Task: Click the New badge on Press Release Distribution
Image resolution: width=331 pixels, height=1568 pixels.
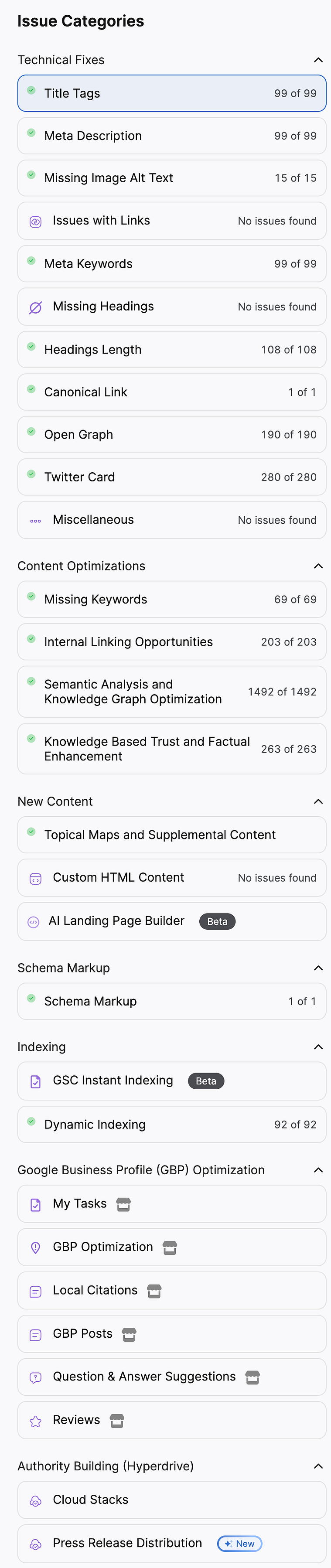Action: (x=240, y=1544)
